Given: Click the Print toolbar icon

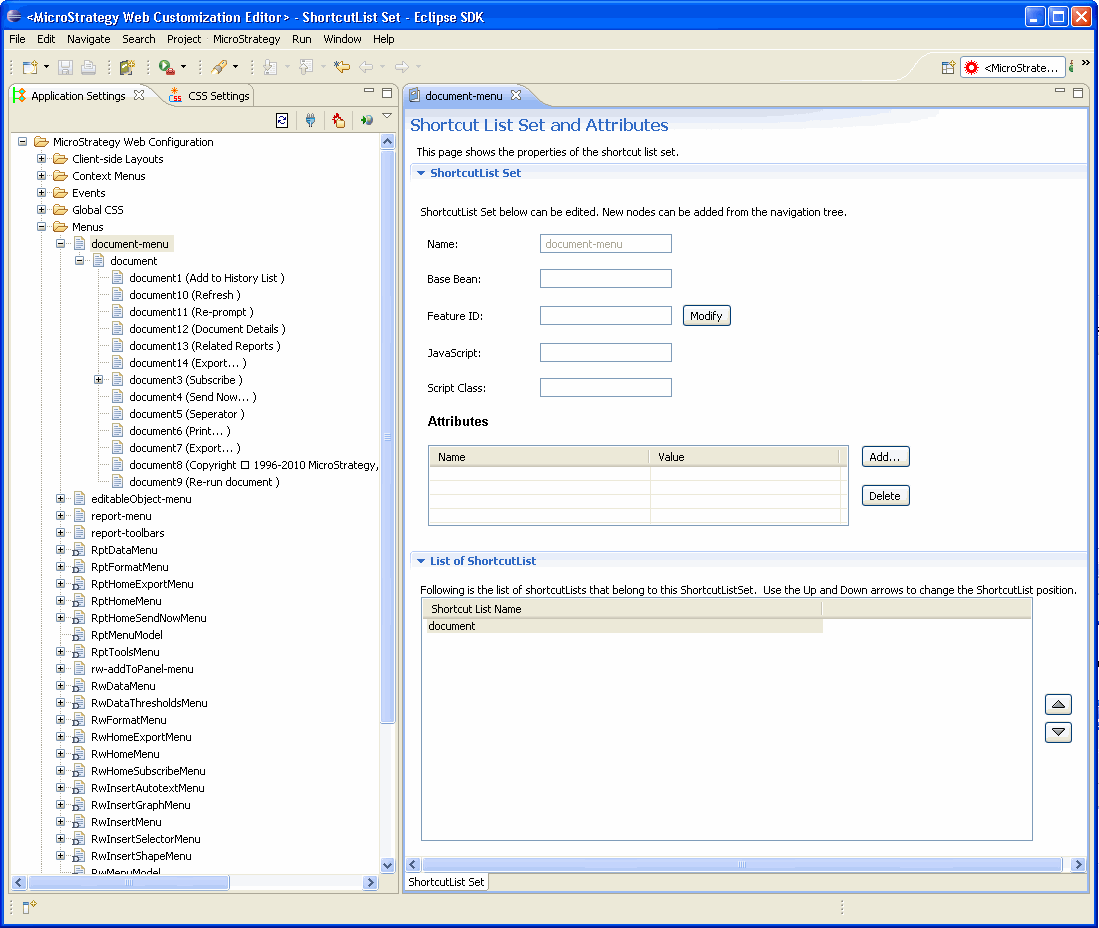Looking at the screenshot, I should pos(88,67).
